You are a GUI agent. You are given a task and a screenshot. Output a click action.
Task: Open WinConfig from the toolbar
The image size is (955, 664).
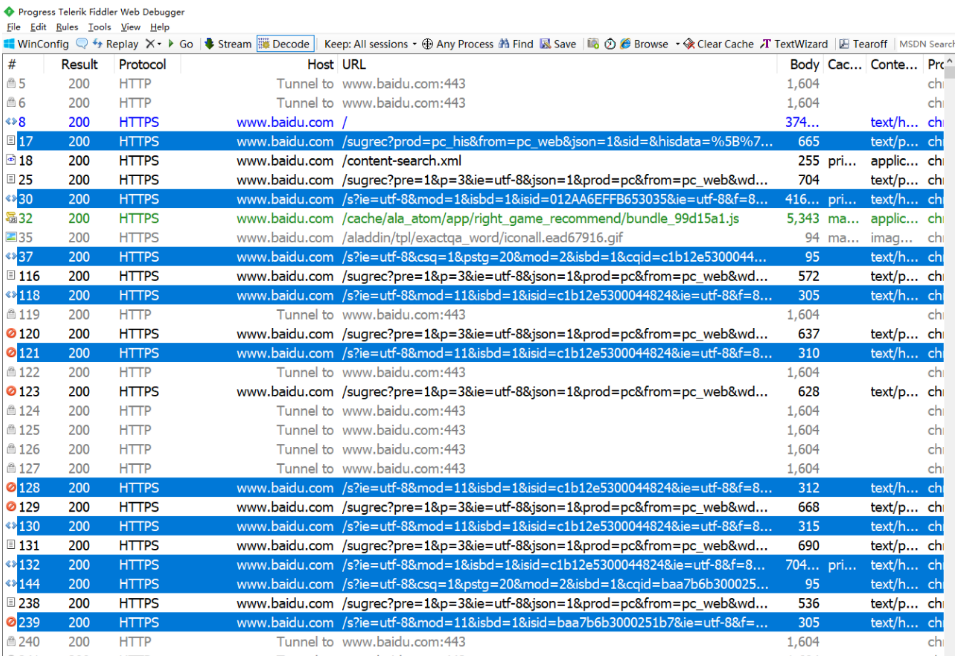(37, 44)
